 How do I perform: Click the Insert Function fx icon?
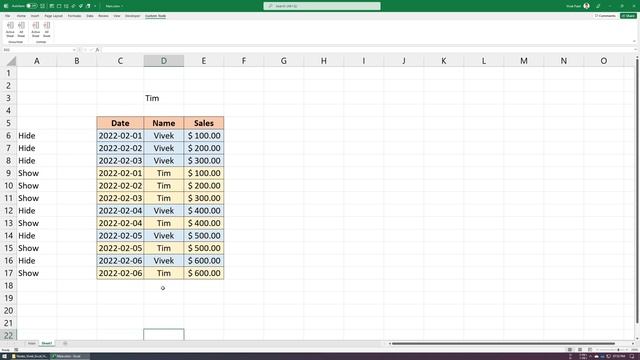tap(97, 50)
